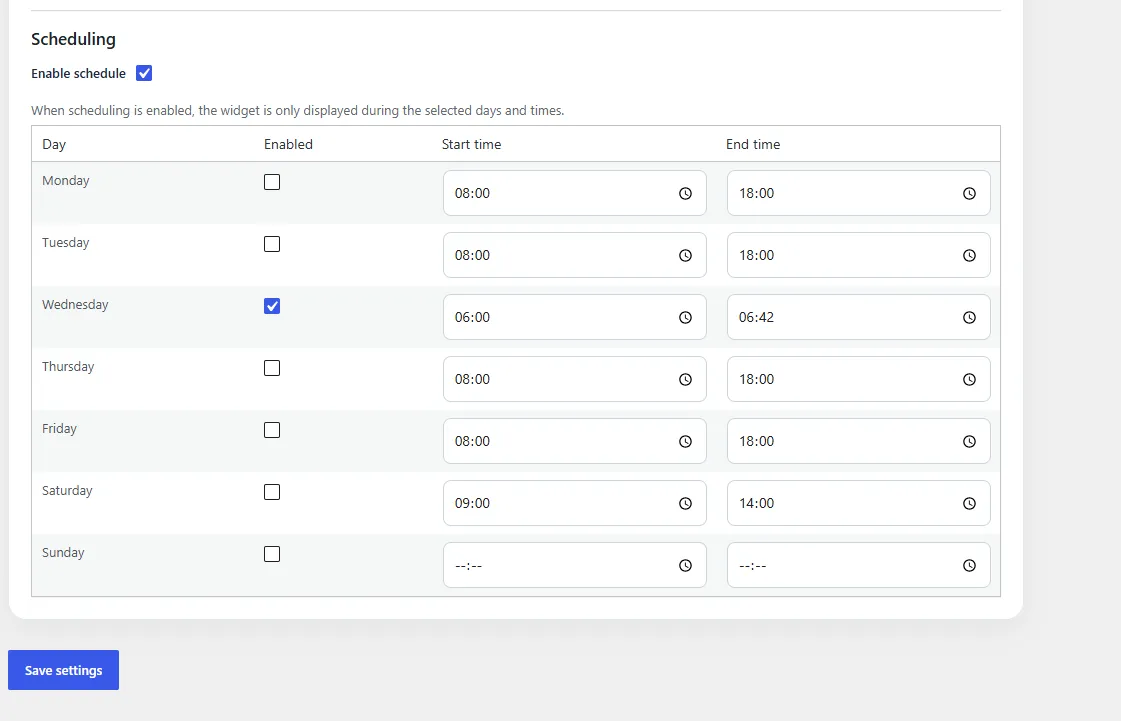Focus the empty Sunday end time field
The width and height of the screenshot is (1121, 721).
pos(859,565)
